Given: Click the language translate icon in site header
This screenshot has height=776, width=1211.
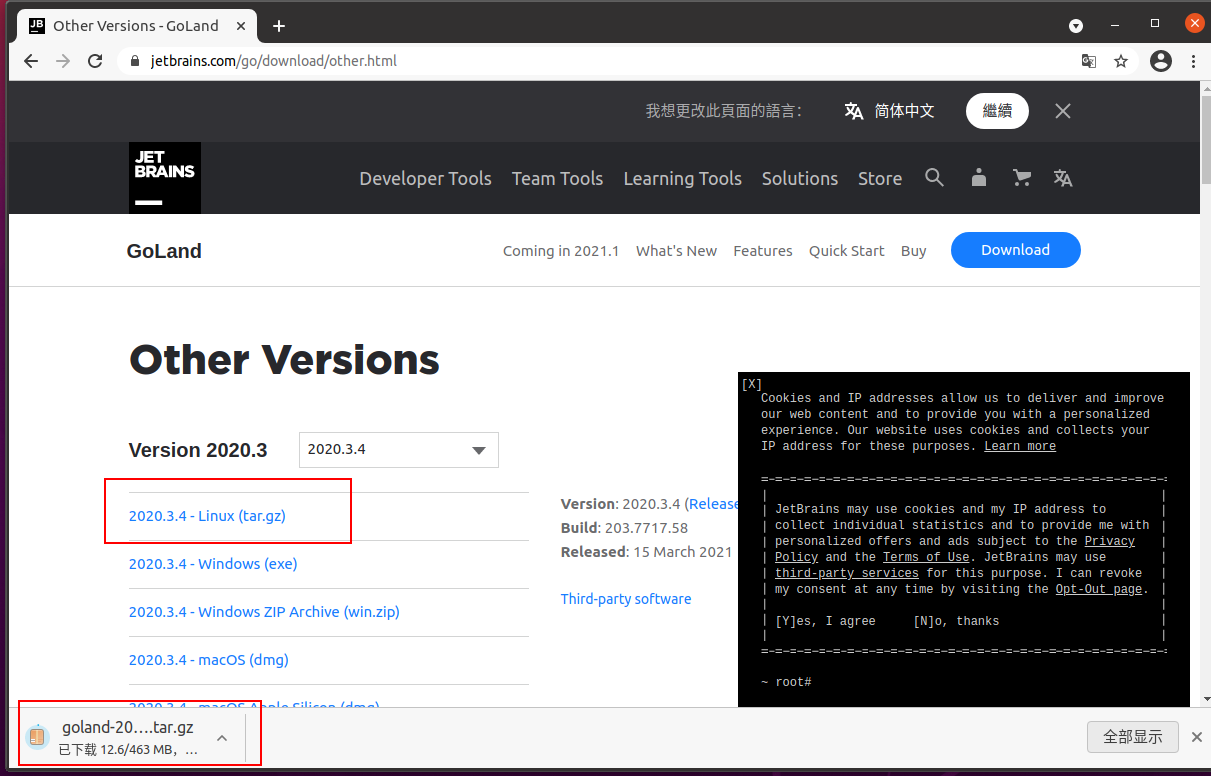Looking at the screenshot, I should [x=1063, y=178].
